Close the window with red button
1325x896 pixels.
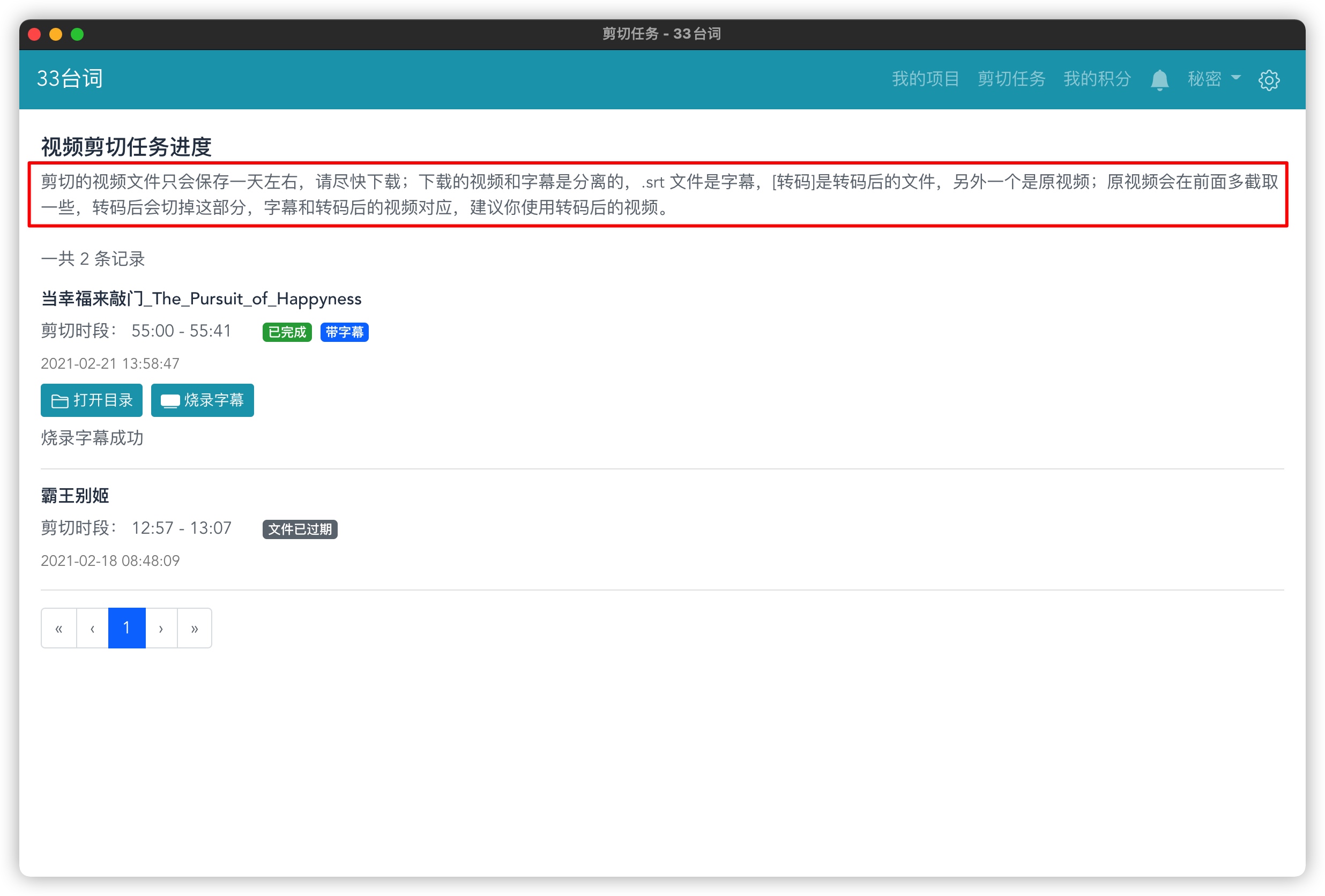pos(34,34)
